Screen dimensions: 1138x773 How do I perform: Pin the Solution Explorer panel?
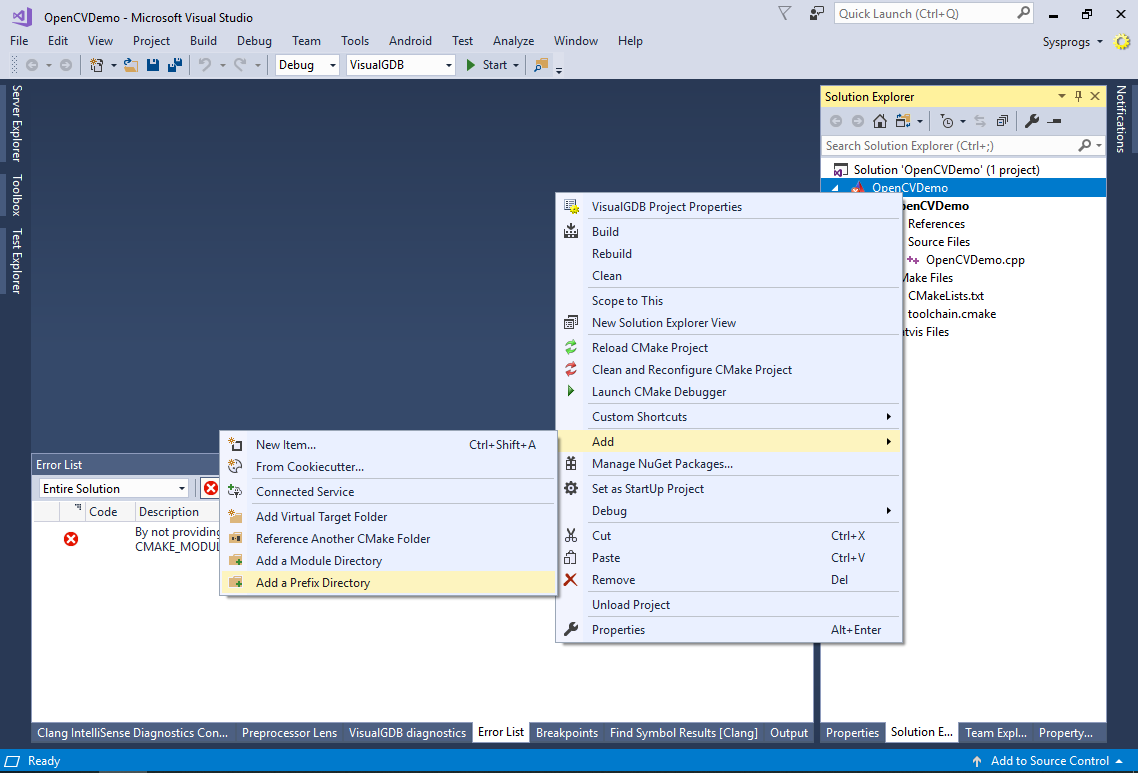pyautogui.click(x=1078, y=96)
